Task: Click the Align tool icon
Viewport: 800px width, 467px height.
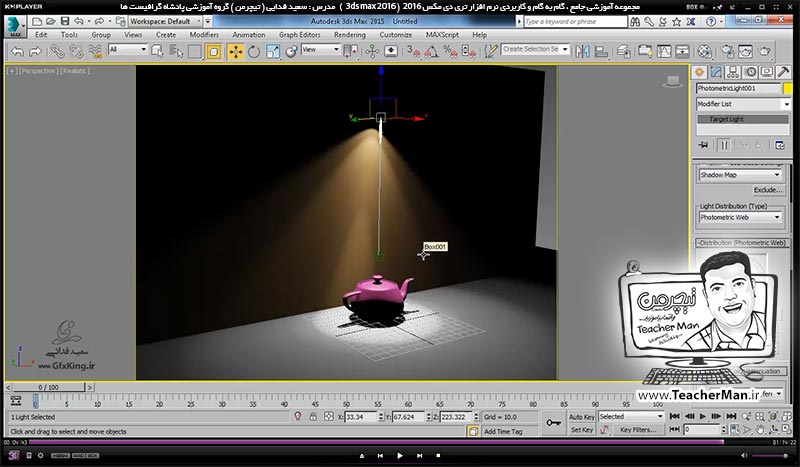Action: click(x=602, y=51)
